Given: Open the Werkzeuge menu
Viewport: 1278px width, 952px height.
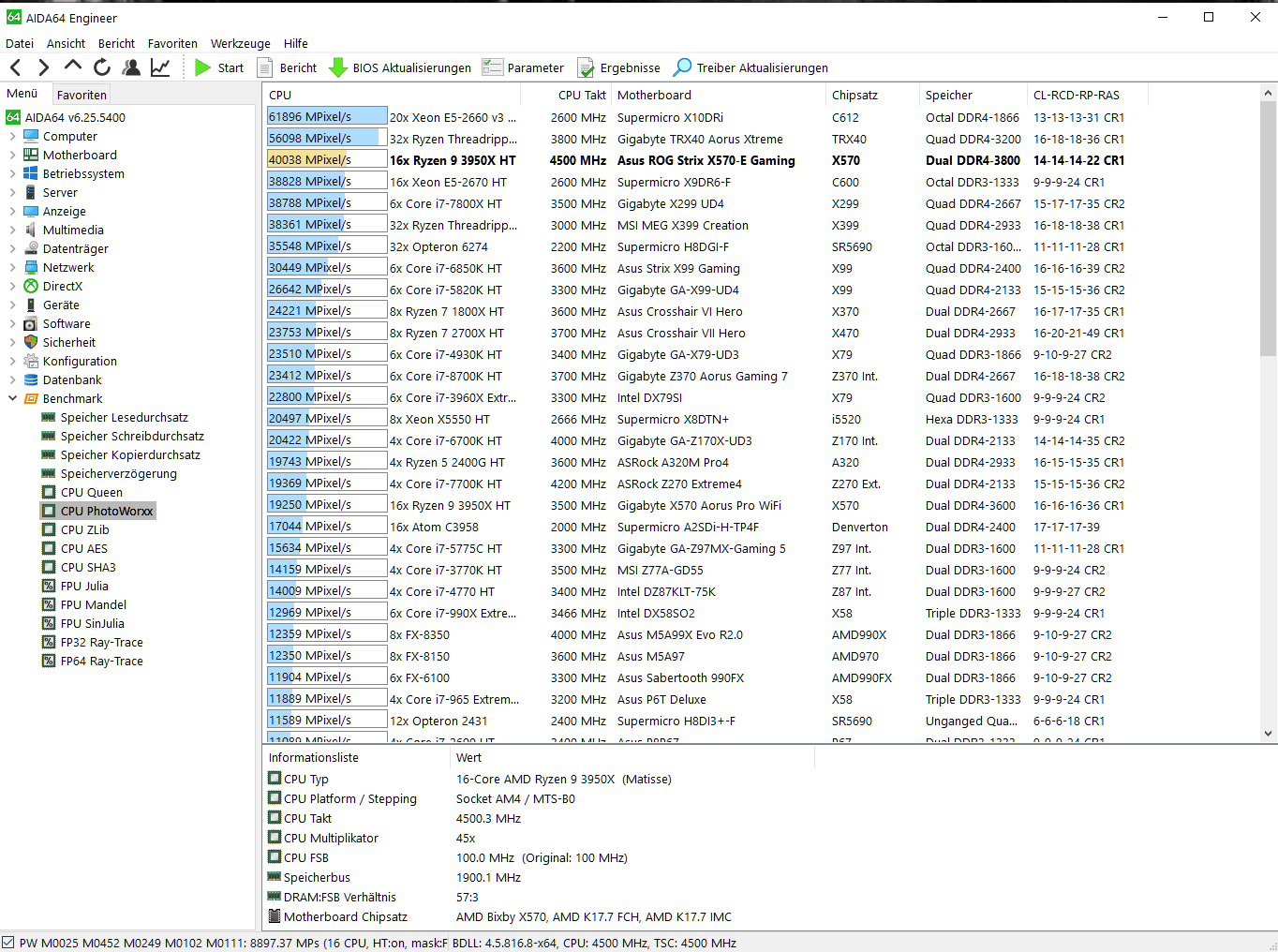Looking at the screenshot, I should point(240,43).
